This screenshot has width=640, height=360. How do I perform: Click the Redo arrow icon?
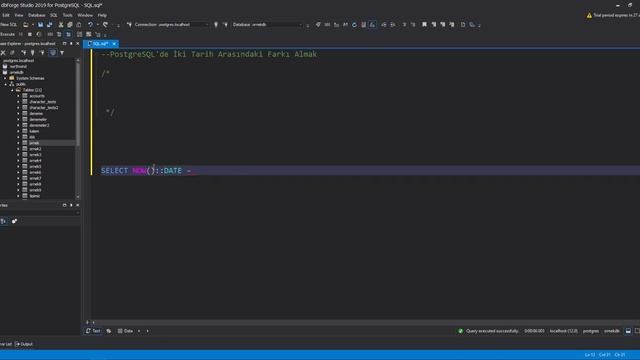106,25
